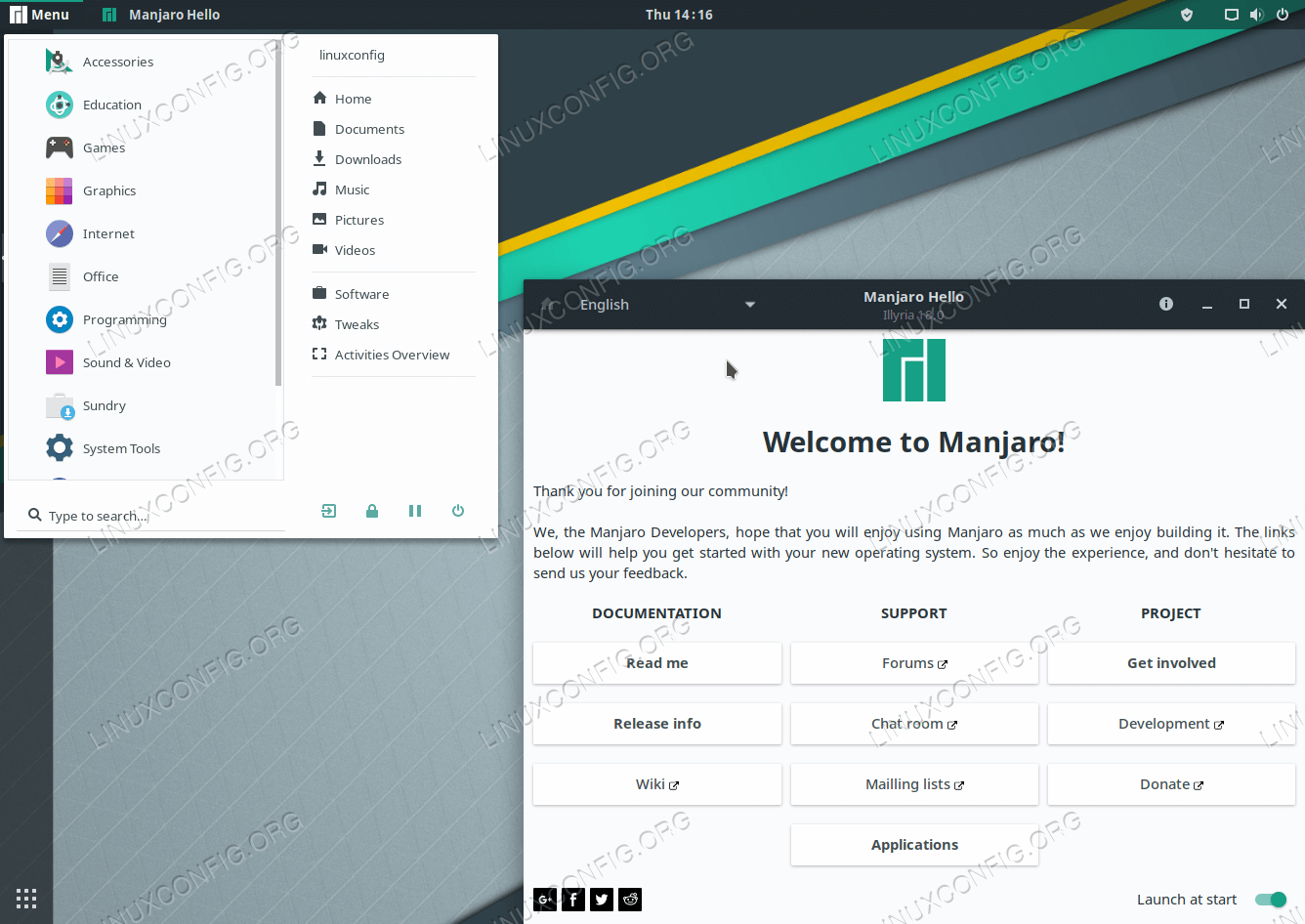Click the security shield tray icon
The width and height of the screenshot is (1305, 924).
pos(1187,15)
